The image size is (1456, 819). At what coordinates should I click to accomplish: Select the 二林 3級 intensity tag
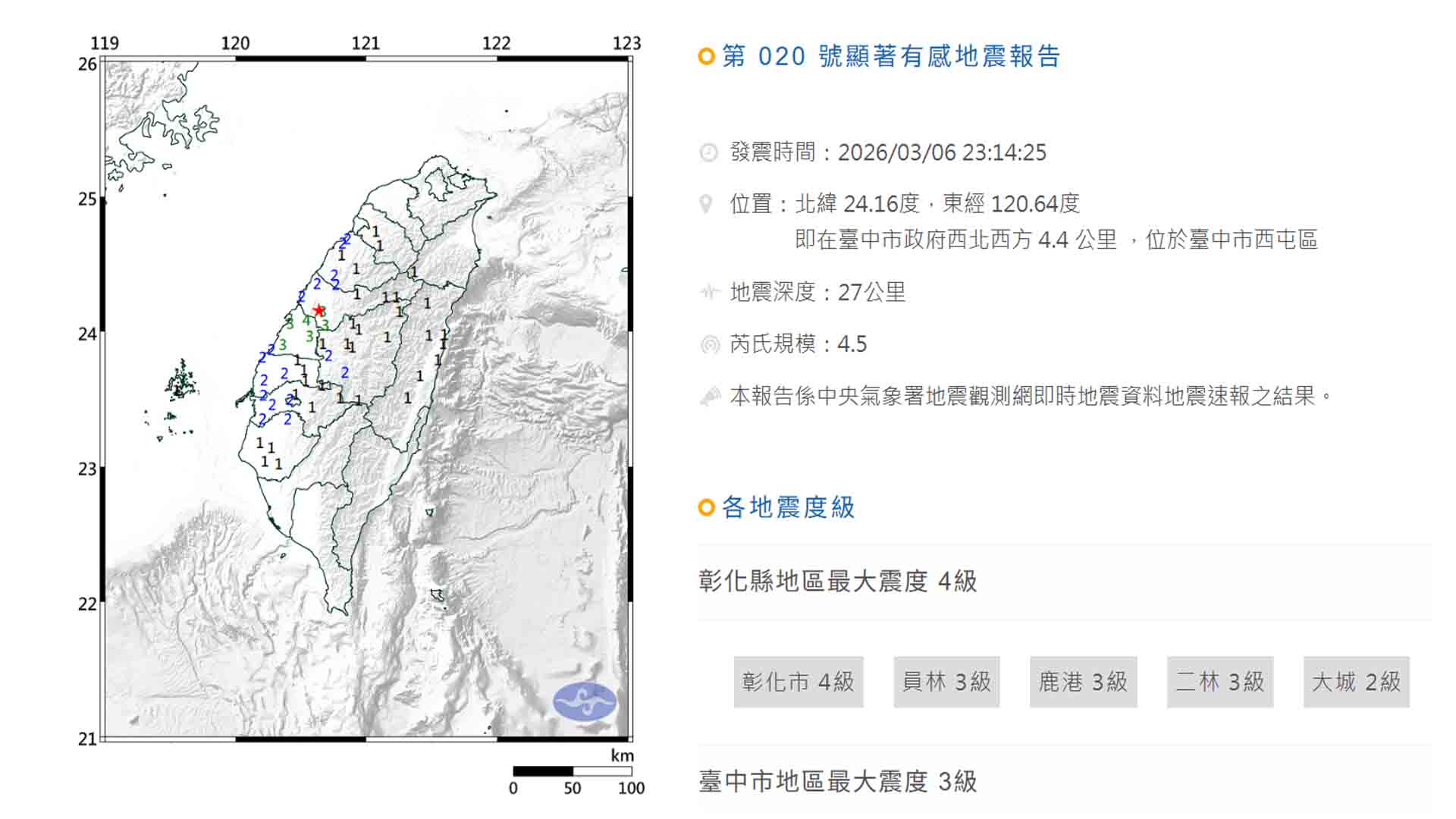point(1219,682)
